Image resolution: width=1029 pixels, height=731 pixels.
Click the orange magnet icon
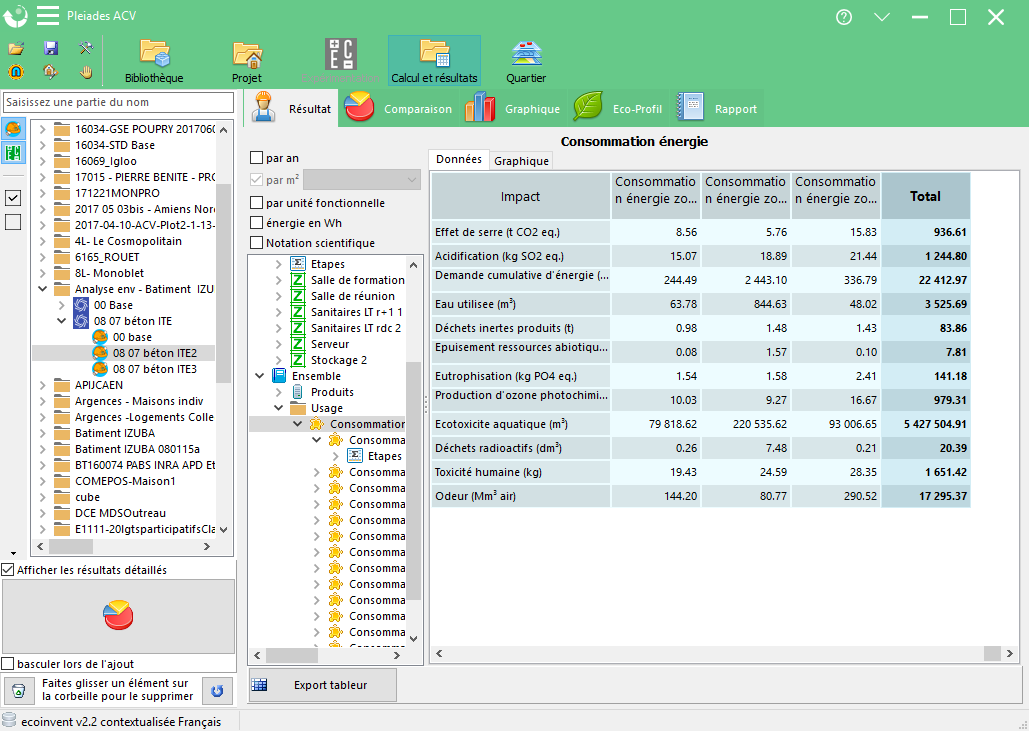coord(16,72)
